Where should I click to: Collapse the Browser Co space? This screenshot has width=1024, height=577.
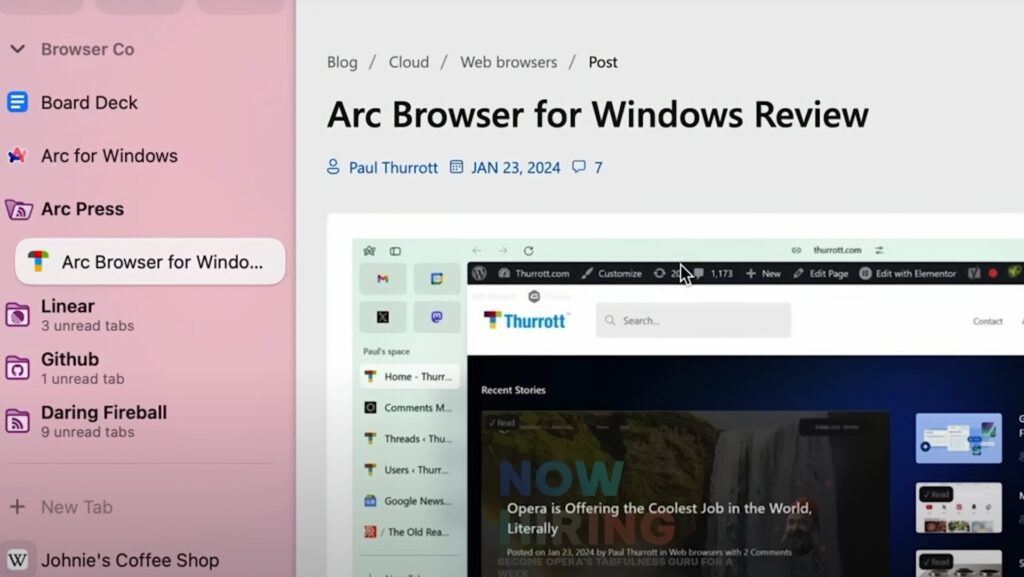pos(17,48)
